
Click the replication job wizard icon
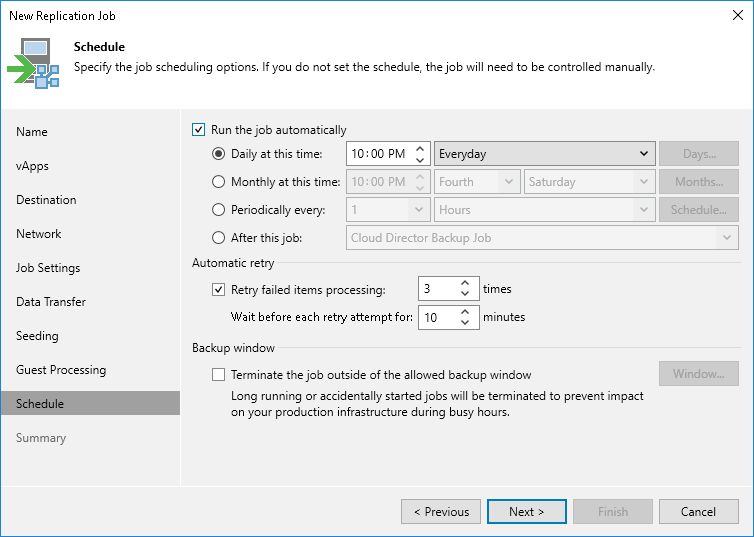point(34,63)
